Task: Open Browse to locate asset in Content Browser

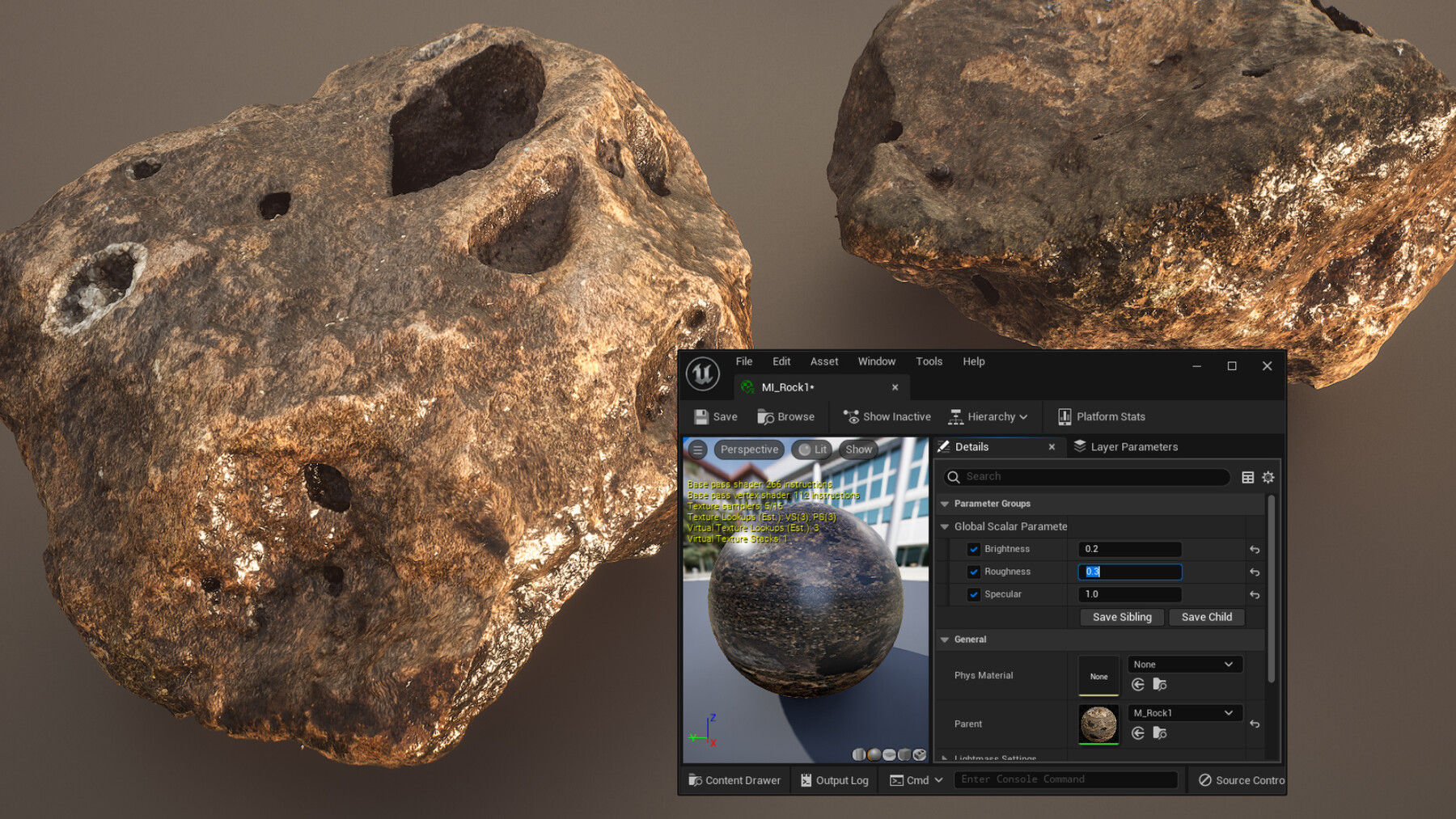Action: click(x=785, y=416)
